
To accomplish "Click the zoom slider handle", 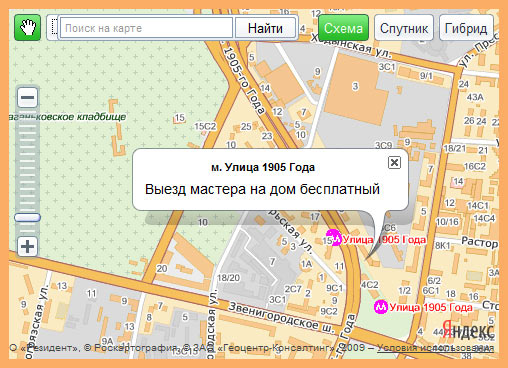I will click(27, 218).
